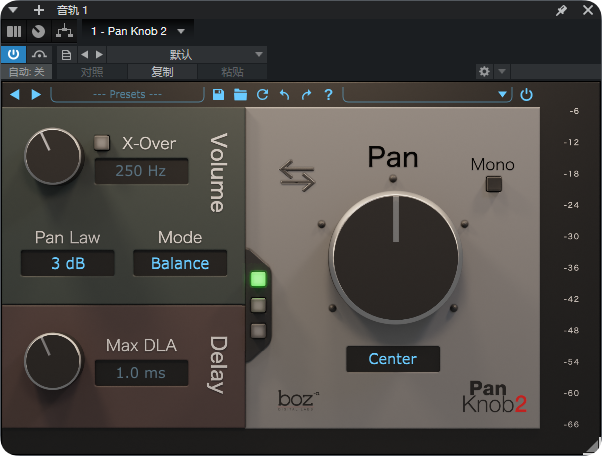602x456 pixels.
Task: Click the mixer bars icon
Action: point(14,31)
